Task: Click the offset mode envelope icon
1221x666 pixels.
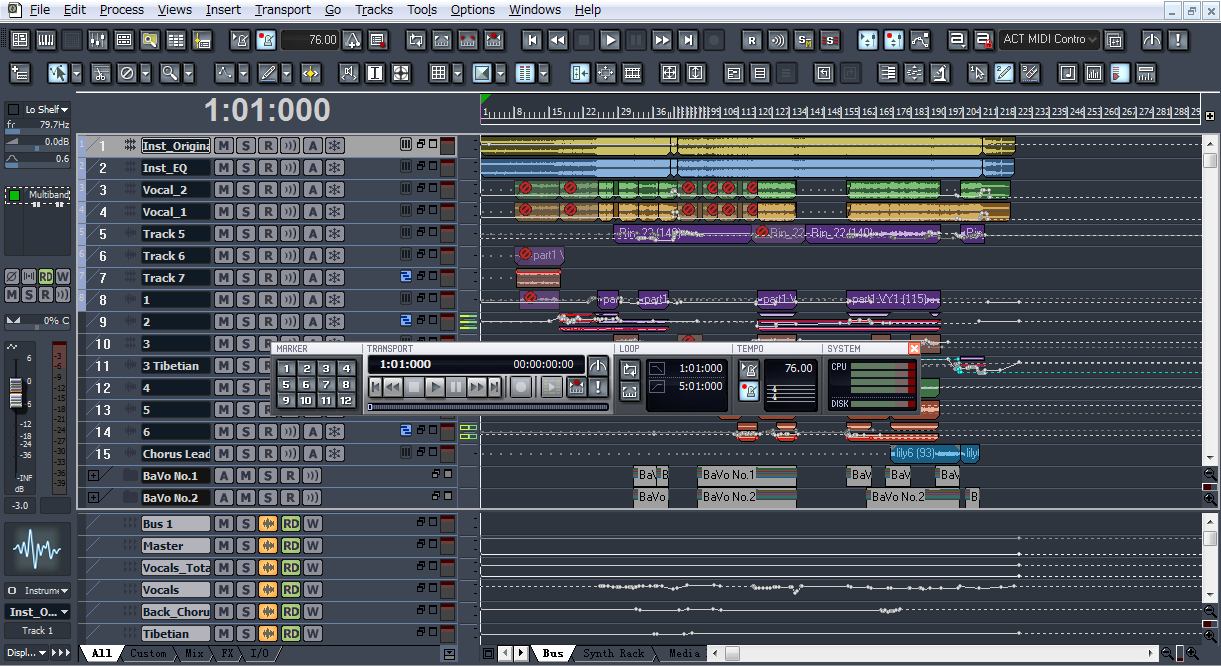Action: [x=920, y=40]
